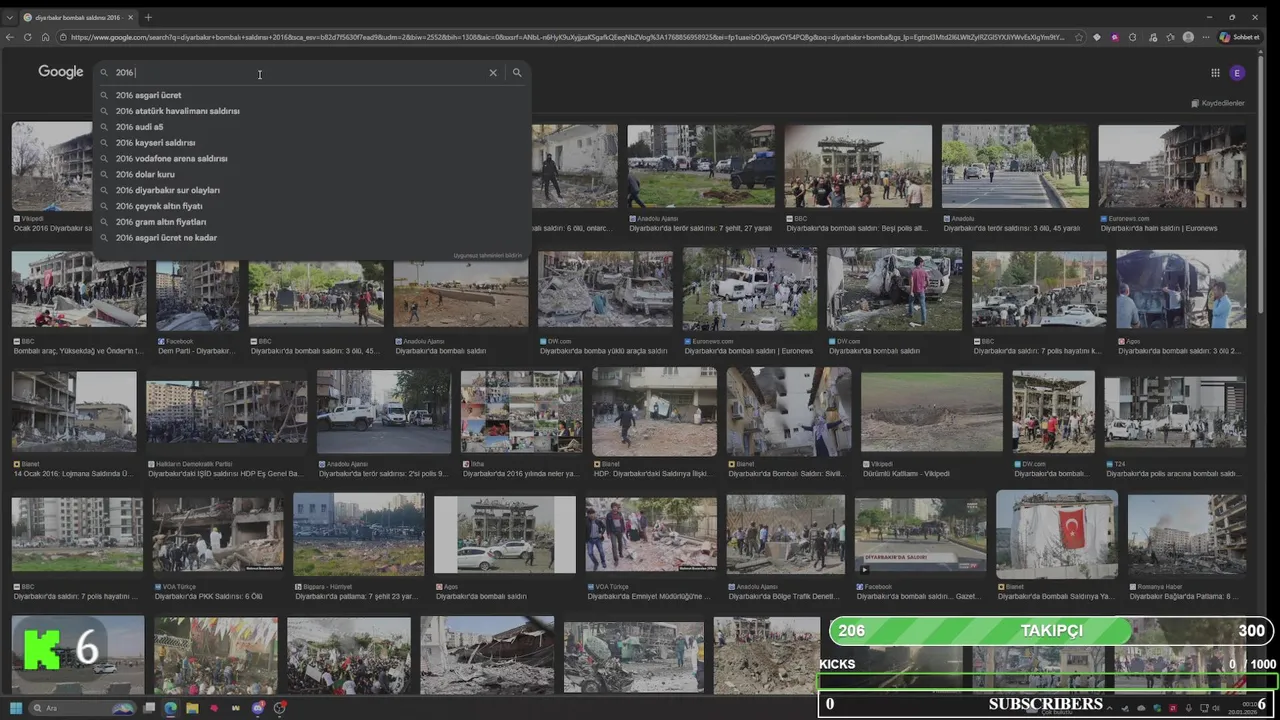Open Bianet image with Turkish flag on building
This screenshot has height=720, width=1280.
[1057, 535]
